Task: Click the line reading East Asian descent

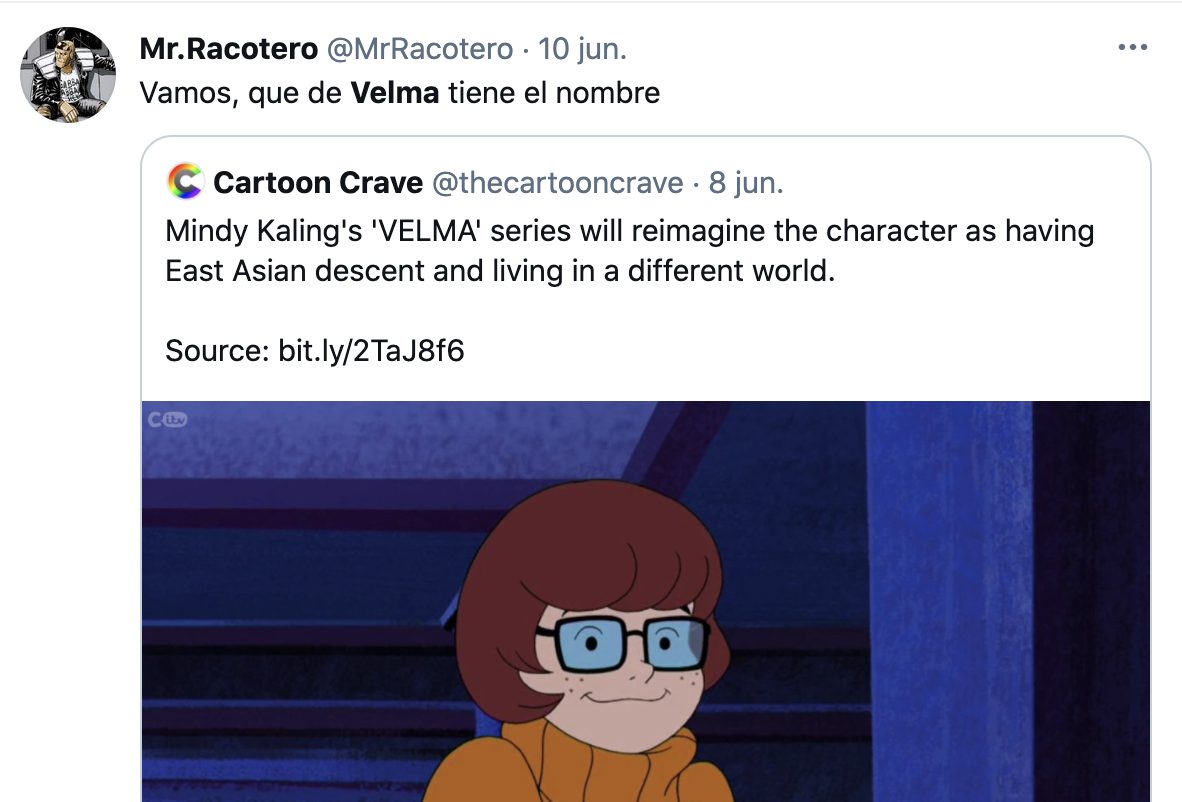Action: pyautogui.click(x=500, y=271)
